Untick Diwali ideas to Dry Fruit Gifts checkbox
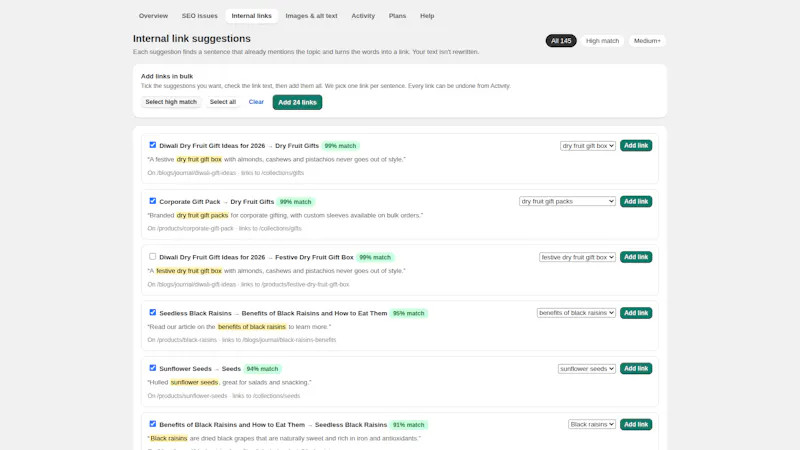Viewport: 800px width, 450px height. (x=153, y=145)
